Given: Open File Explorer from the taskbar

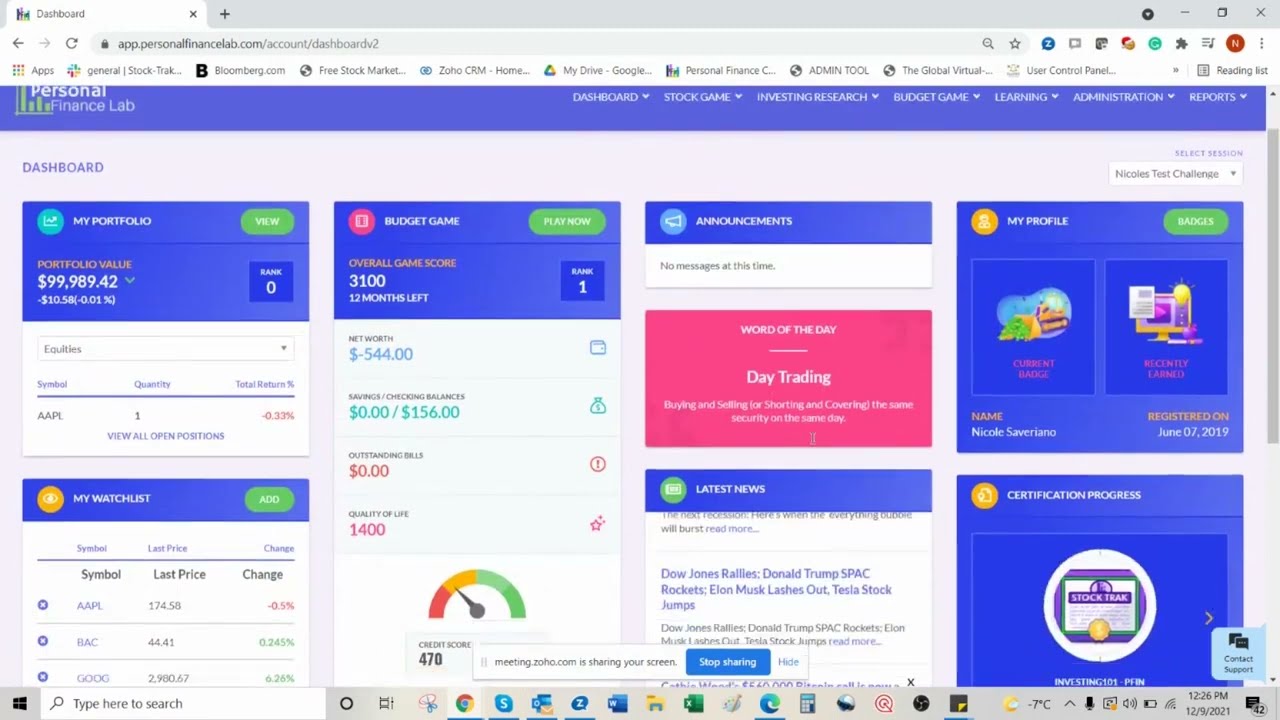Looking at the screenshot, I should click(655, 703).
